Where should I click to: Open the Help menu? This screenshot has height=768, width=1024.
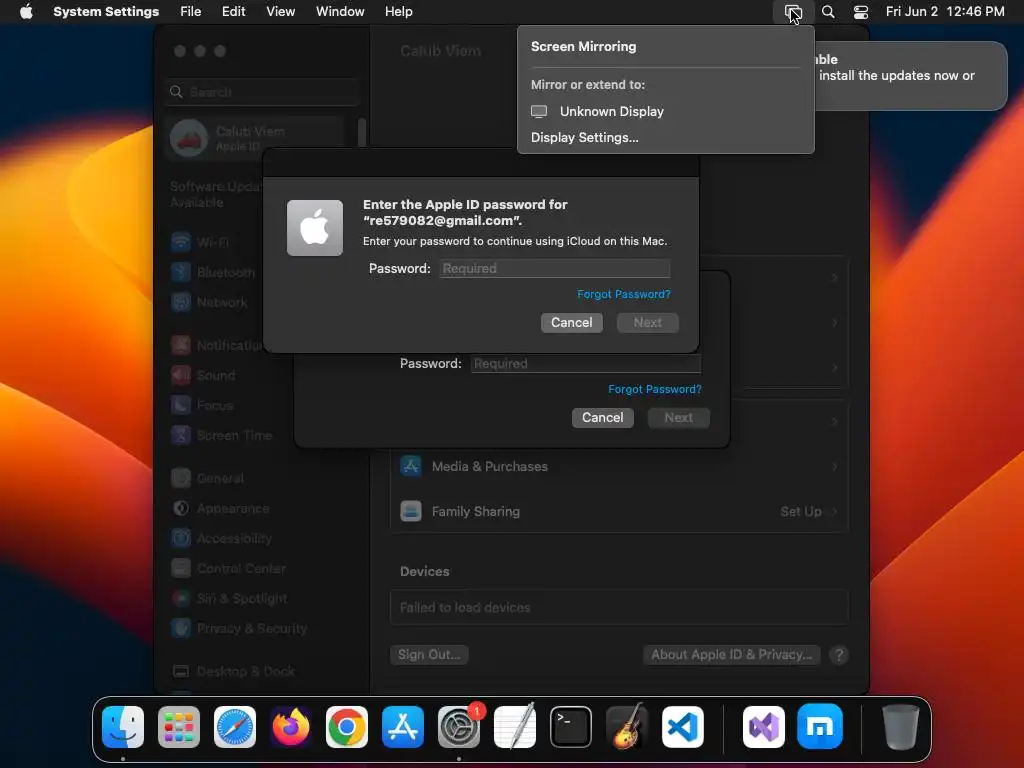[398, 12]
